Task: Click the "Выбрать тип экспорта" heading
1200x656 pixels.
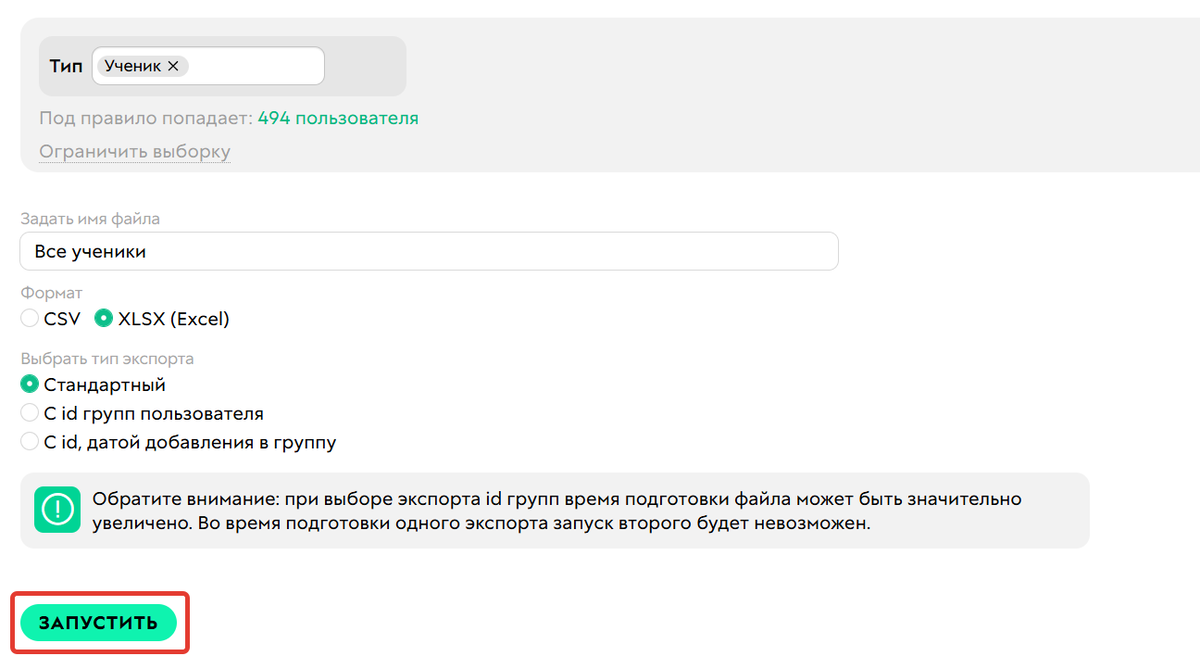Action: [x=108, y=358]
